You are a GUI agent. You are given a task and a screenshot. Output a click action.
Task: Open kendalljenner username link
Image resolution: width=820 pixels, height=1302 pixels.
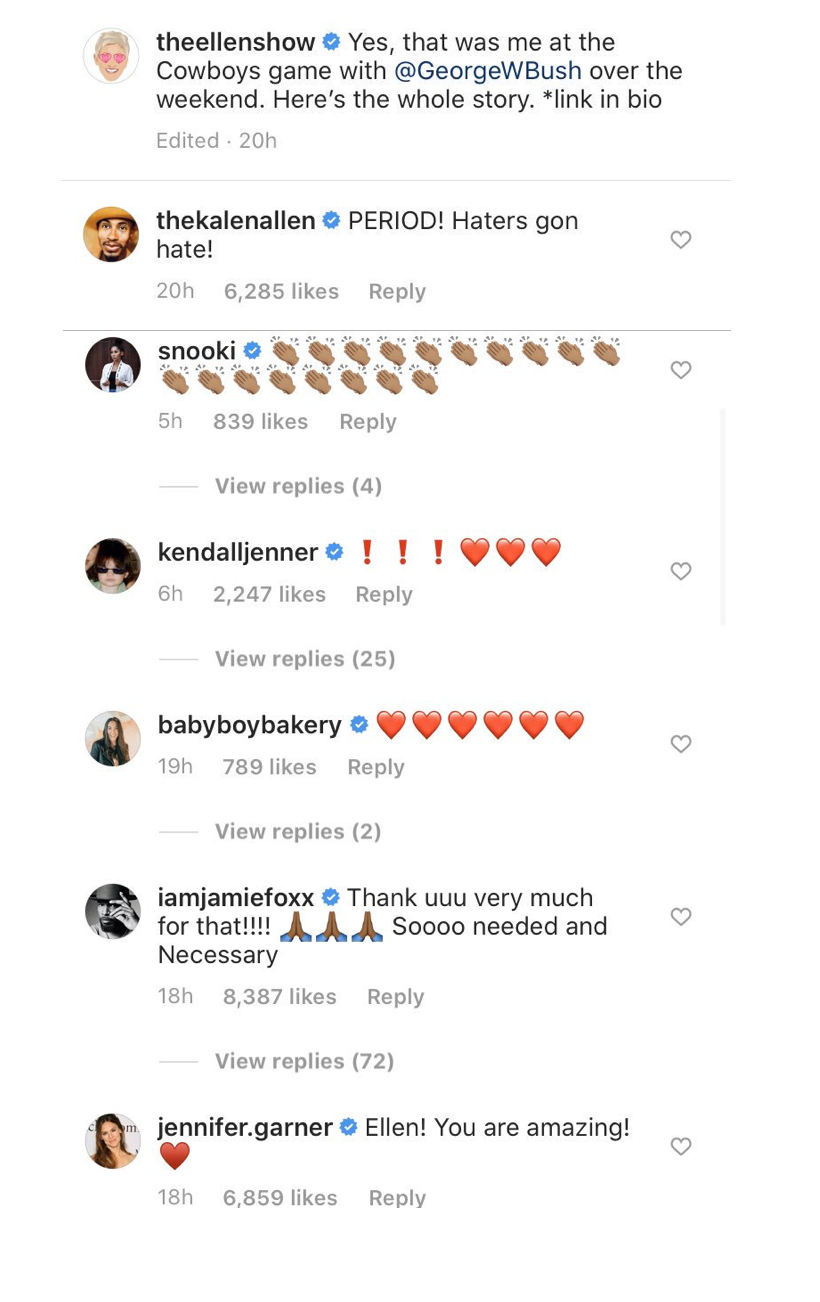pos(238,552)
